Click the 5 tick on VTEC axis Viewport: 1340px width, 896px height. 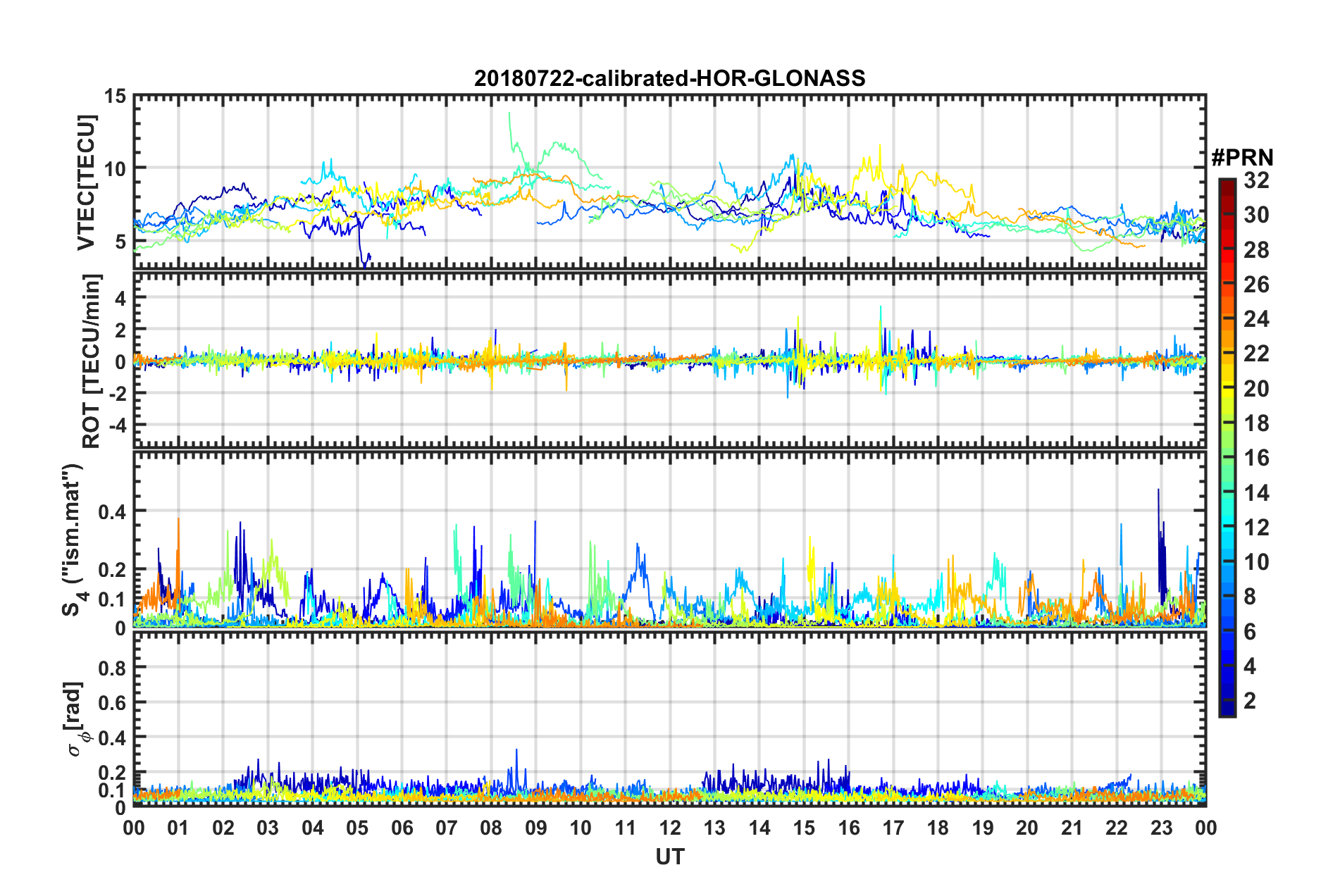tap(120, 242)
